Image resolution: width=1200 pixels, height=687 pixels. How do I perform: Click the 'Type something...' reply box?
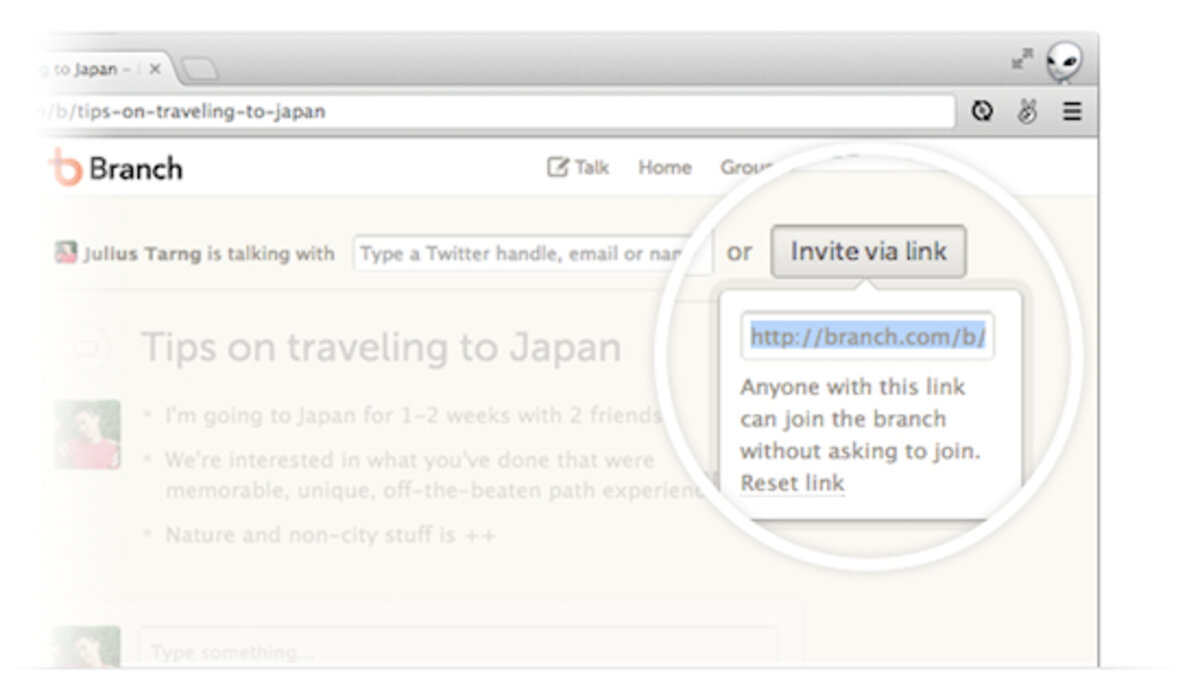click(x=456, y=652)
